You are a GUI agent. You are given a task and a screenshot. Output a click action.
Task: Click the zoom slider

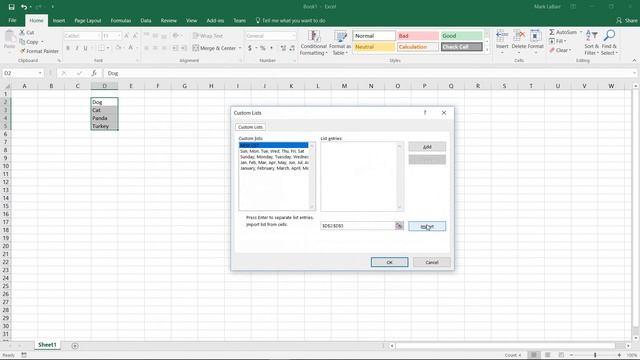click(x=595, y=355)
